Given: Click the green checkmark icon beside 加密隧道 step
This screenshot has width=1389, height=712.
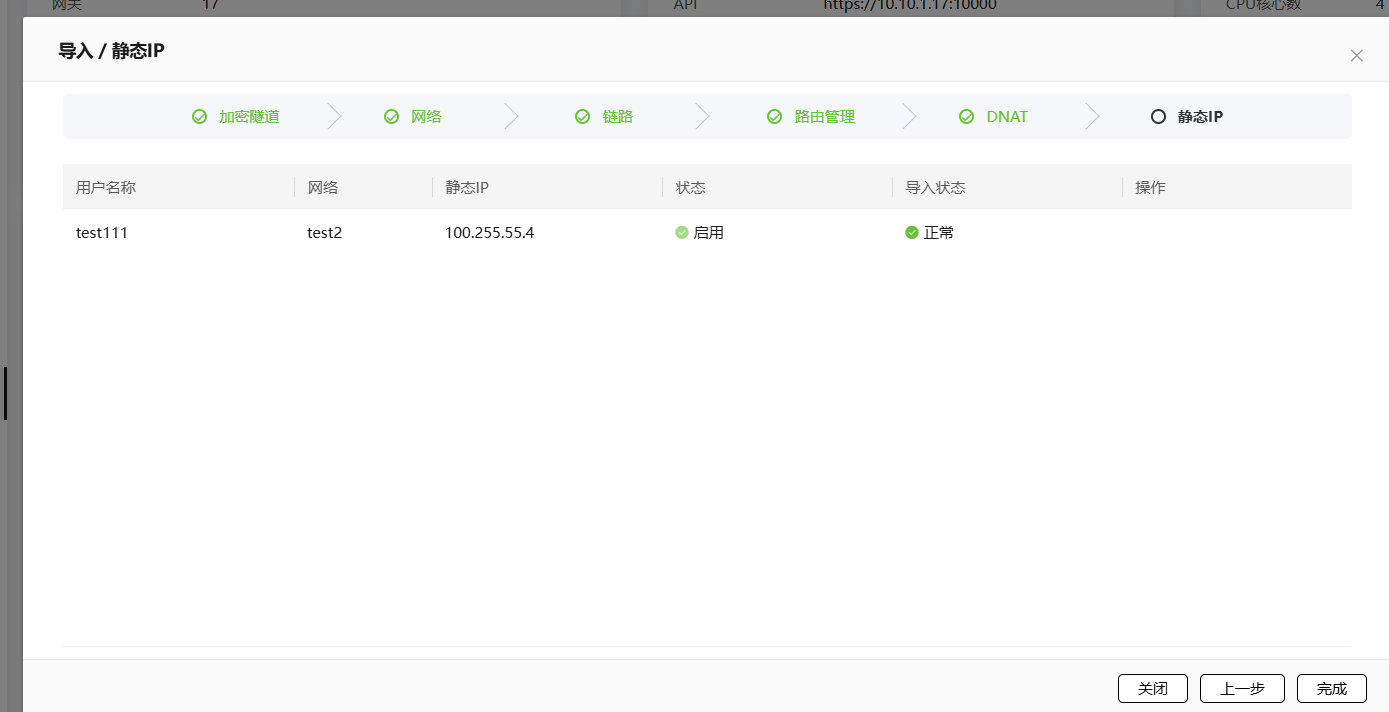Looking at the screenshot, I should click(x=199, y=116).
